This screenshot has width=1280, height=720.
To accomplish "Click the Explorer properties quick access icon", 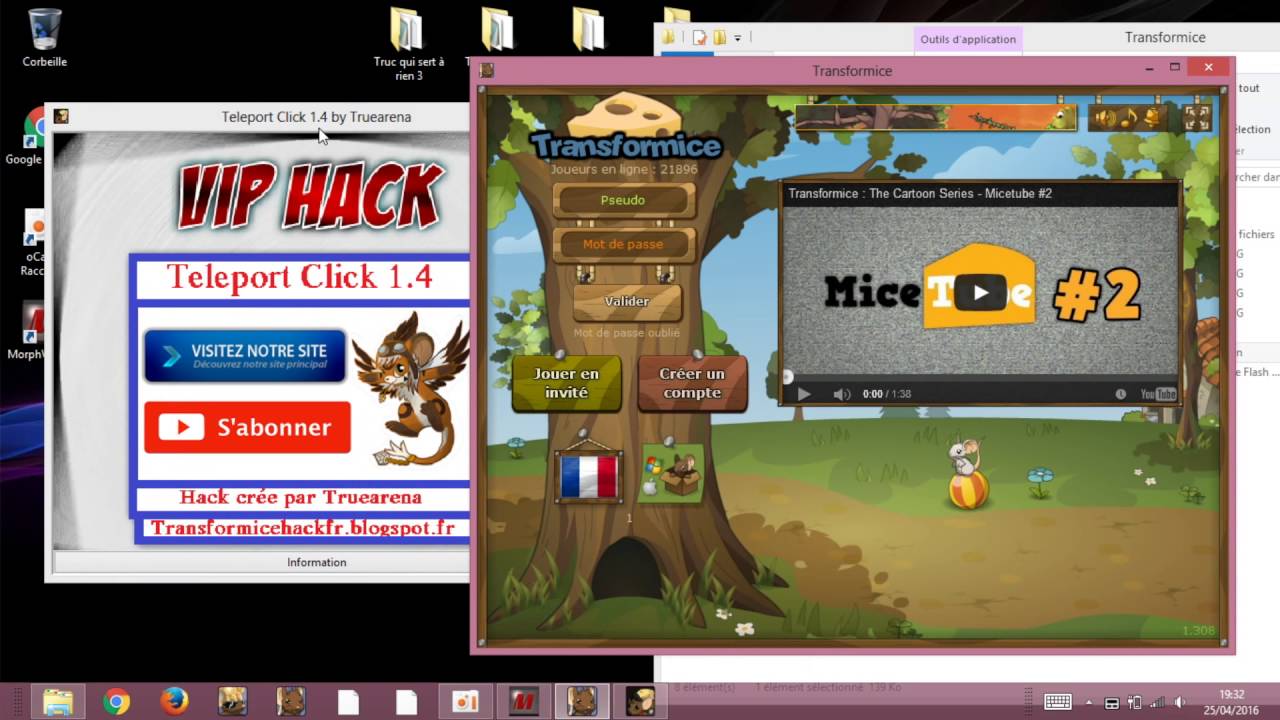I will (x=699, y=38).
